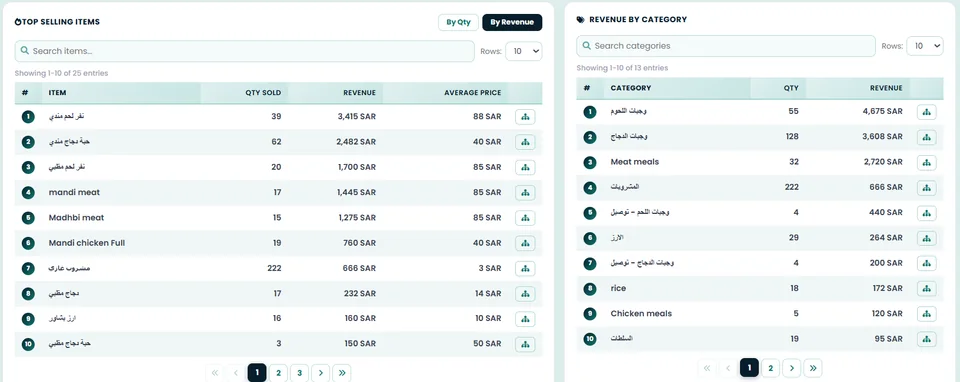Viewport: 960px width, 382px height.
Task: Click the 'REVENUE BY CATEGORY' heading
Action: click(x=638, y=20)
